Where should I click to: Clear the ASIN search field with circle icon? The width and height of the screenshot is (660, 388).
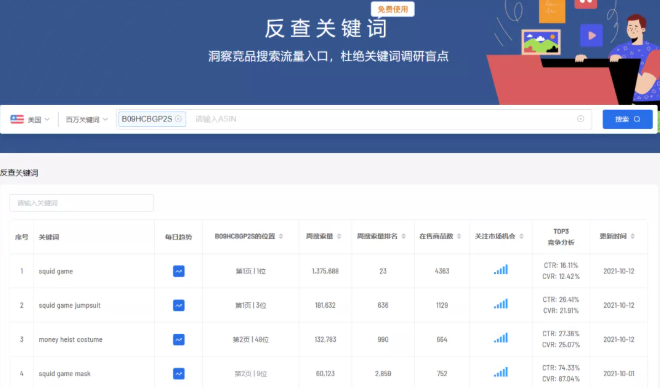click(580, 119)
